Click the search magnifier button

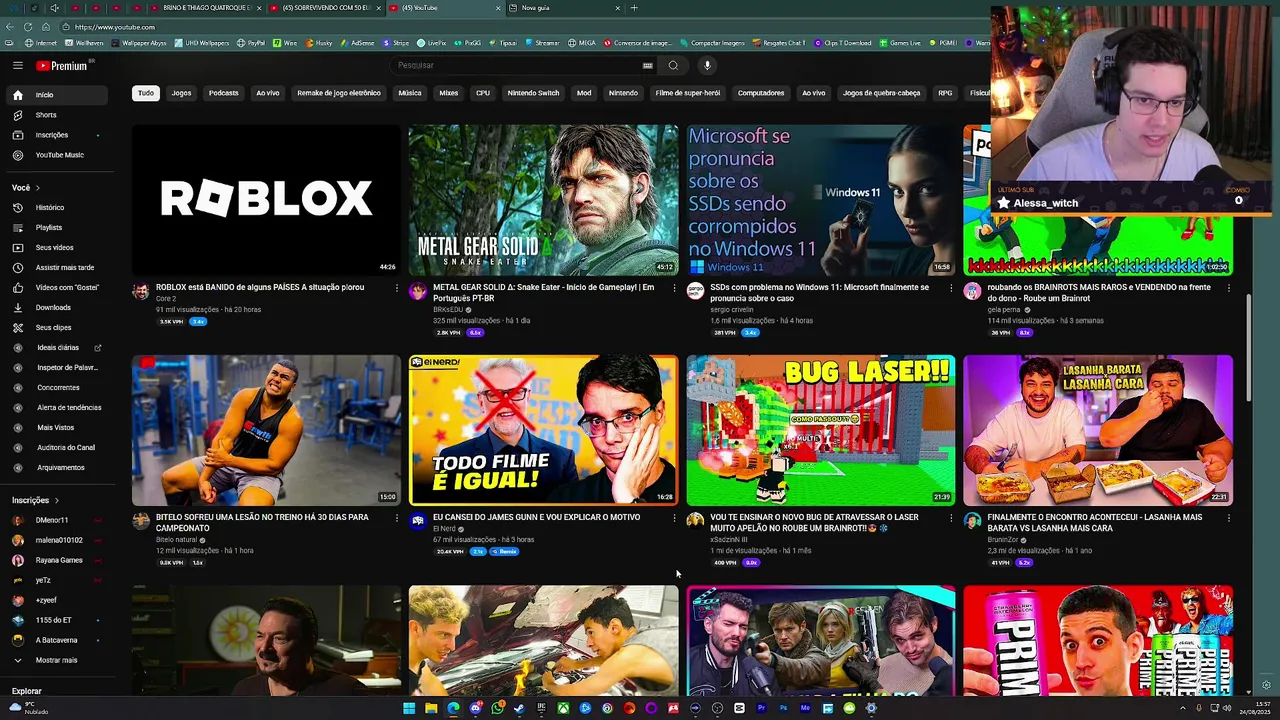pyautogui.click(x=673, y=65)
